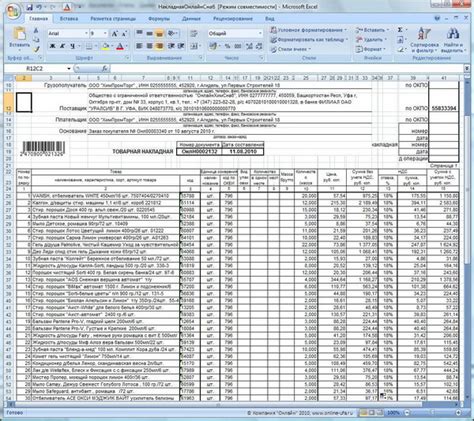Click the insert function fx icon

pyautogui.click(x=105, y=68)
